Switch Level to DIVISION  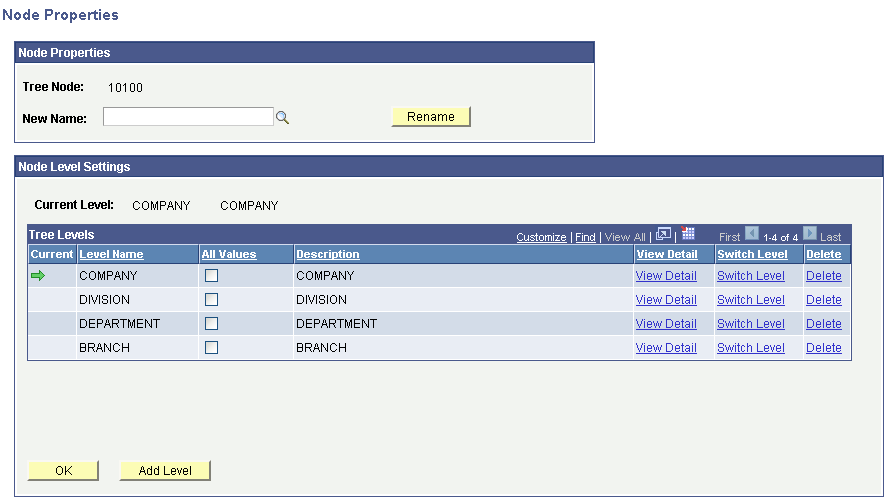tap(750, 300)
